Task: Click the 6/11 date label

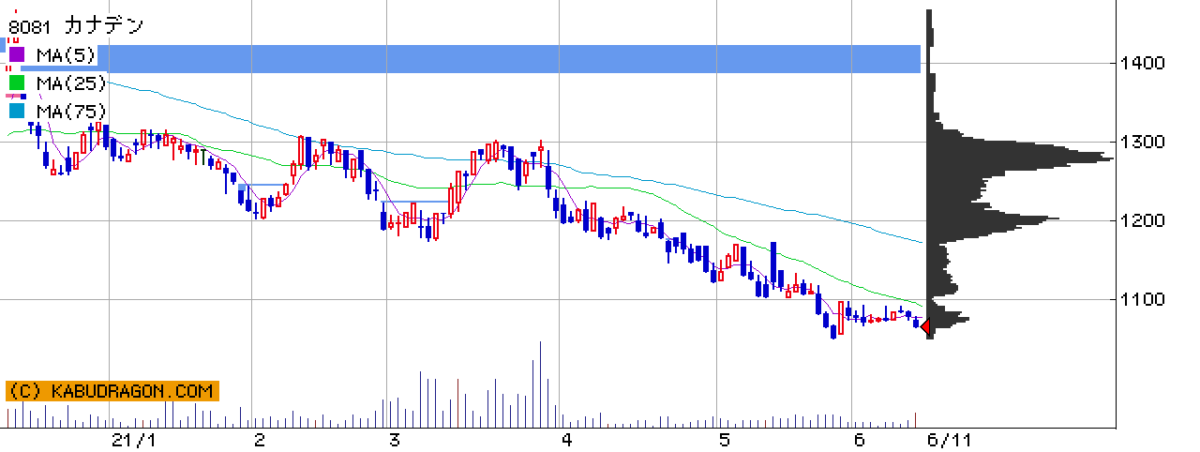Action: [x=950, y=440]
